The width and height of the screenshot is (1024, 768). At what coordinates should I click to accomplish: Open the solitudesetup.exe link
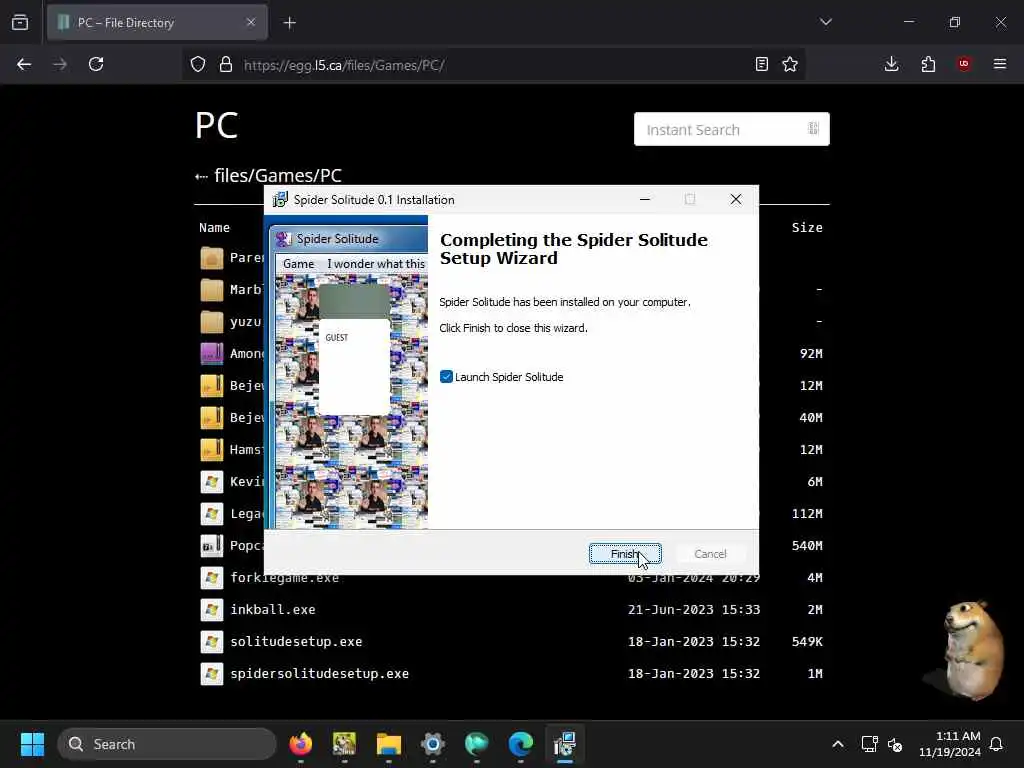pyautogui.click(x=296, y=641)
